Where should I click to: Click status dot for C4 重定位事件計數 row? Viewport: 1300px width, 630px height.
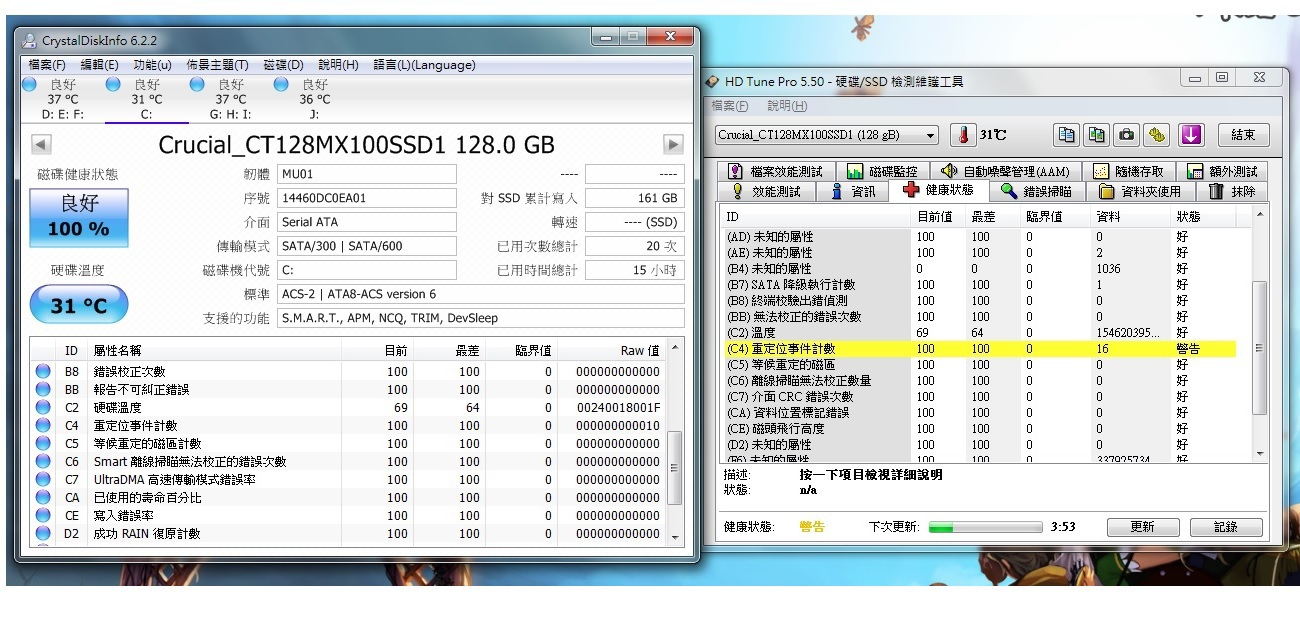point(43,426)
